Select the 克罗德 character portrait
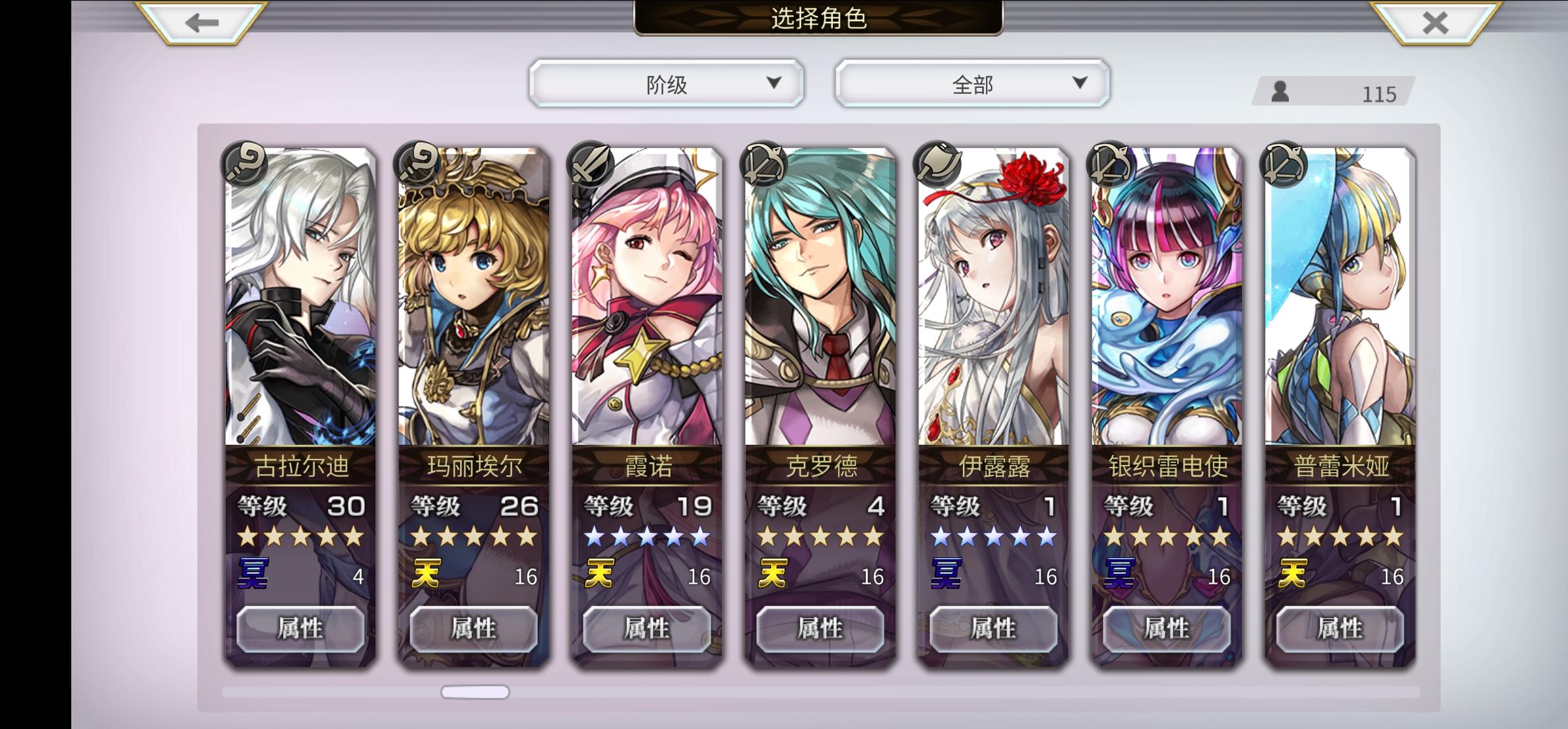Image resolution: width=1568 pixels, height=729 pixels. [x=820, y=297]
